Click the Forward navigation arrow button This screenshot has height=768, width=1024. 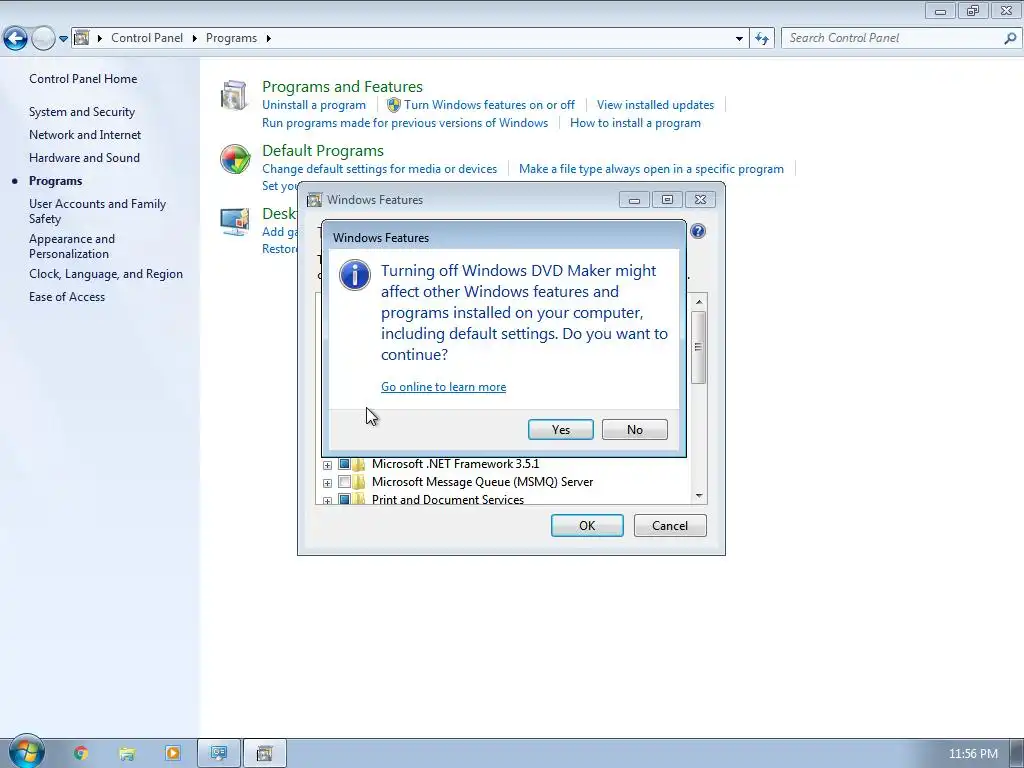point(43,39)
